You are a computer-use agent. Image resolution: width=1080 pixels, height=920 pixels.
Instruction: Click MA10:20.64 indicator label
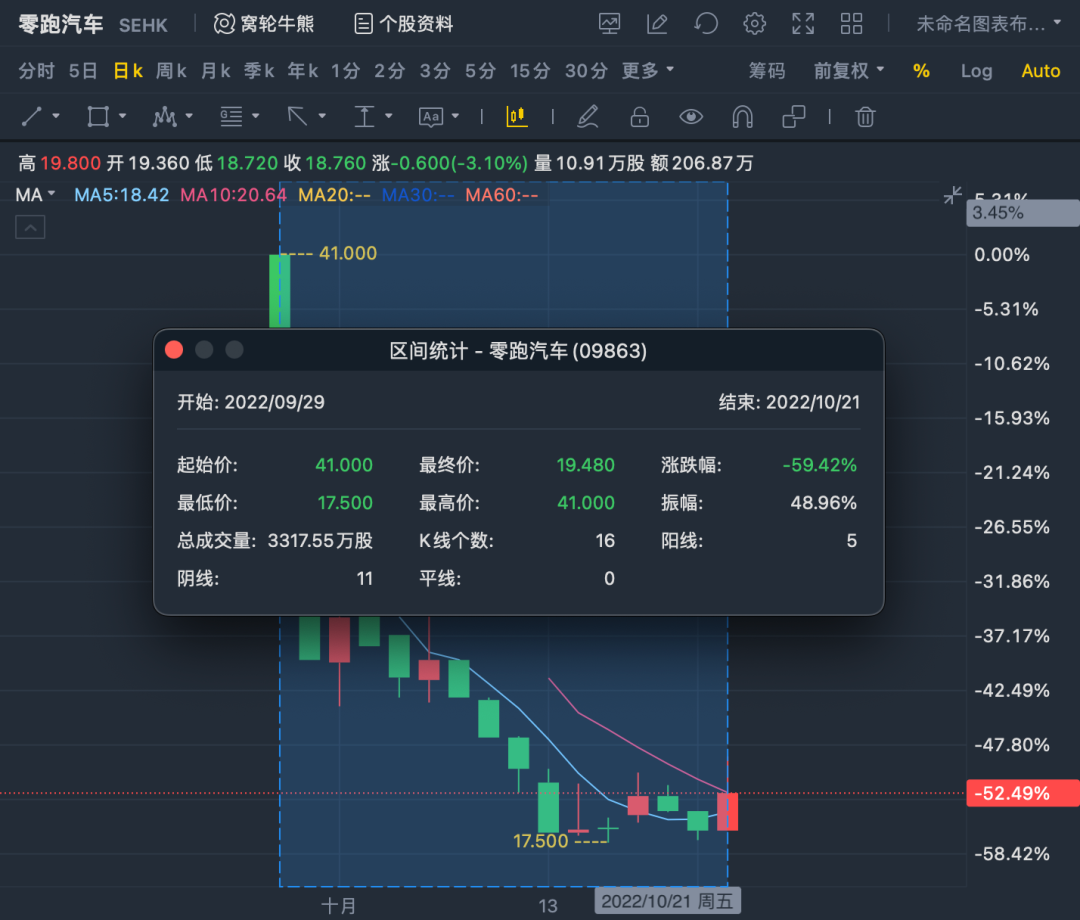(233, 195)
